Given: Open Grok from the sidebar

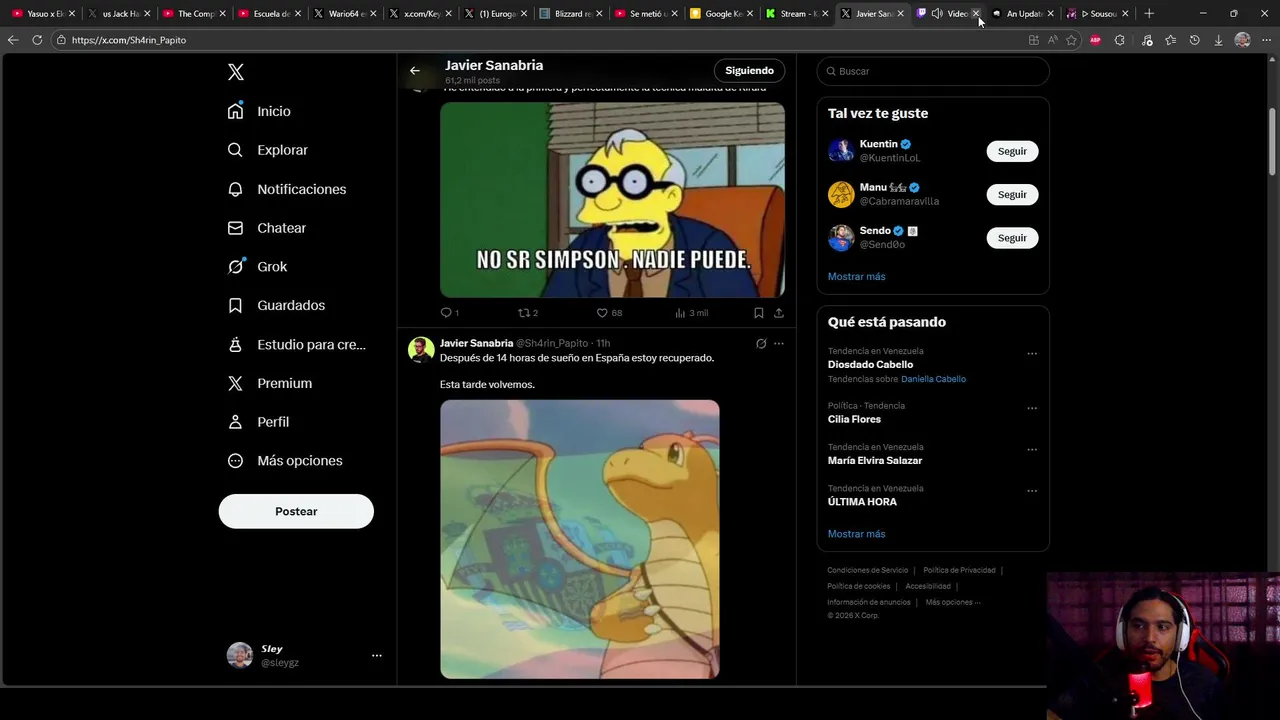Looking at the screenshot, I should click(x=258, y=267).
